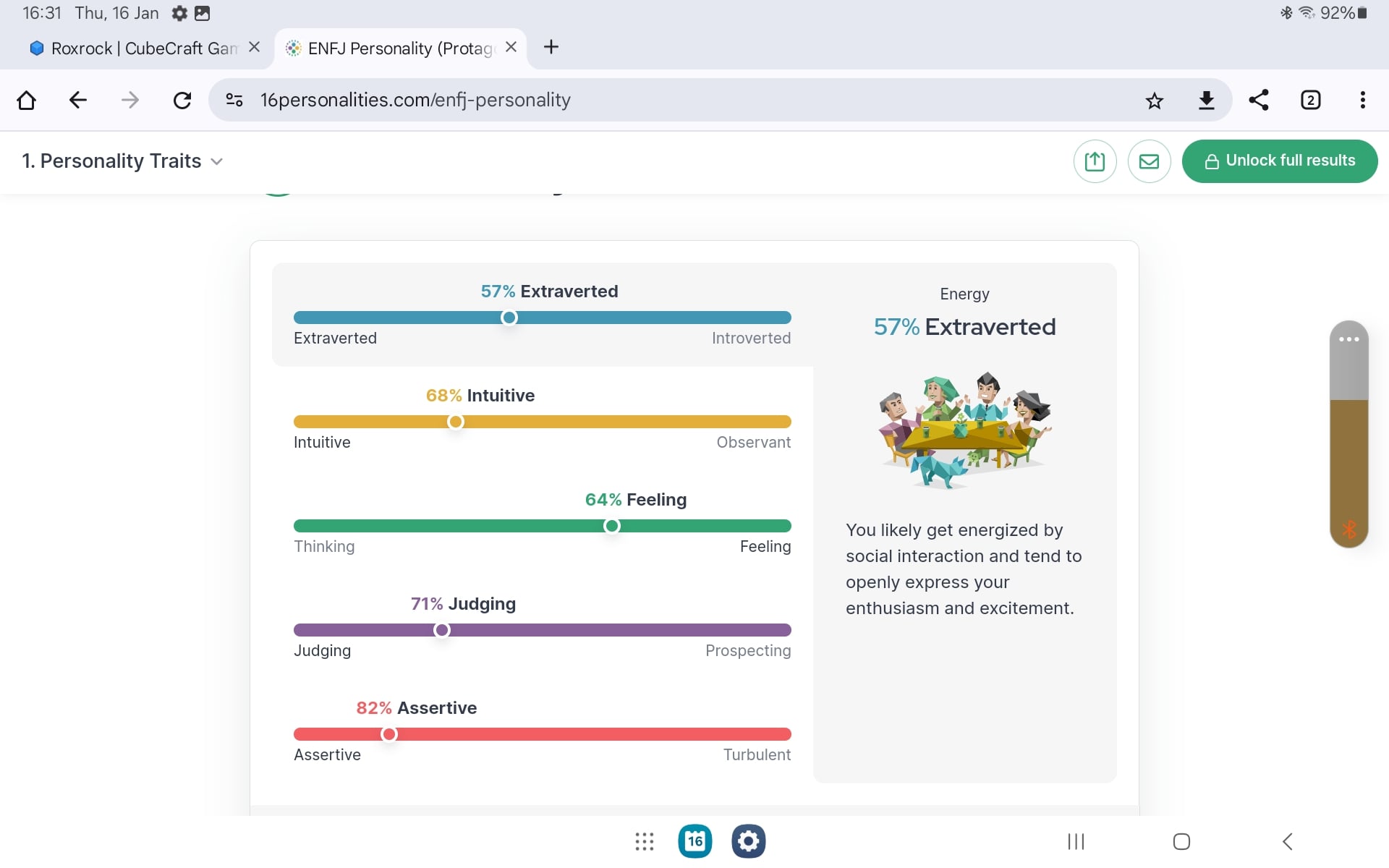Go to browser home page
Viewport: 1389px width, 868px height.
tap(26, 100)
